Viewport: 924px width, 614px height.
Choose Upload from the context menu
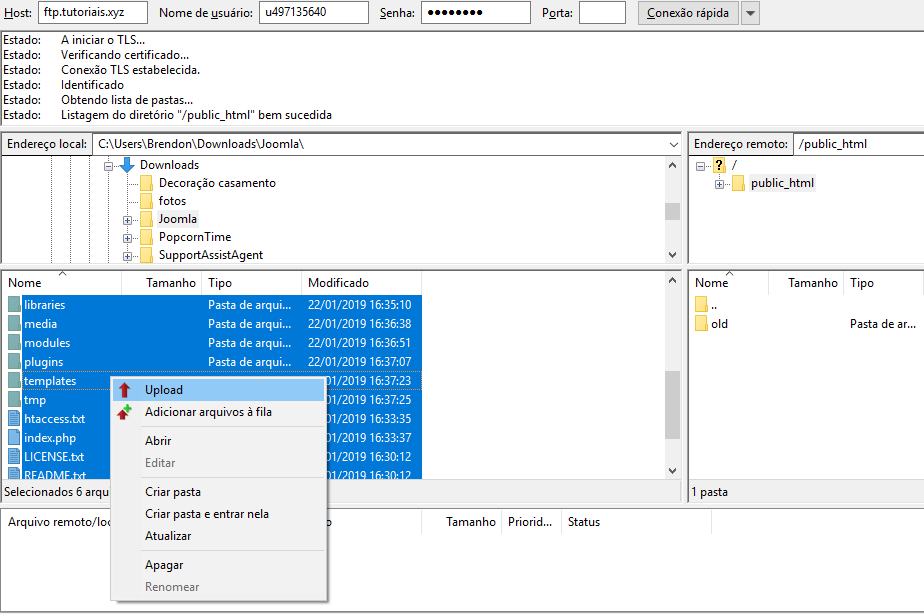point(219,390)
